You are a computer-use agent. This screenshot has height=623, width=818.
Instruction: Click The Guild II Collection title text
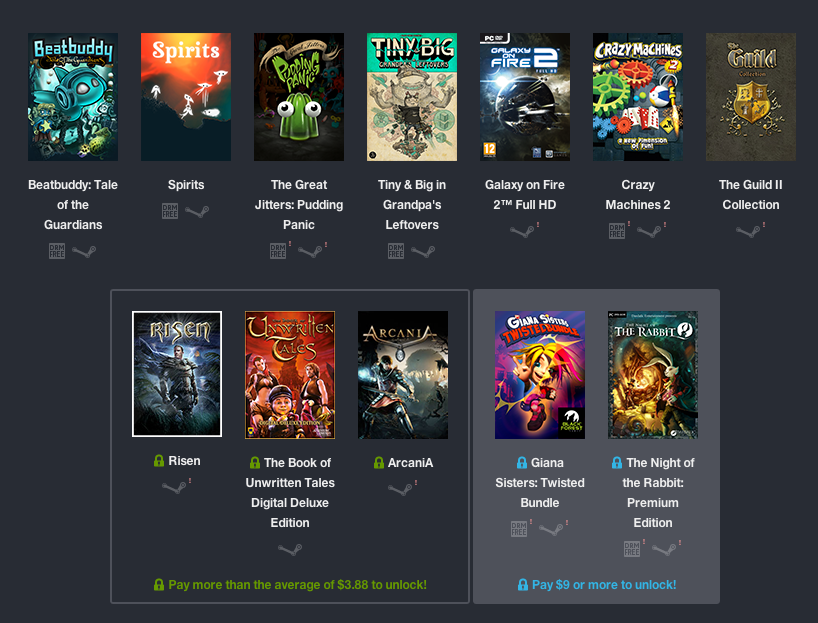point(751,195)
